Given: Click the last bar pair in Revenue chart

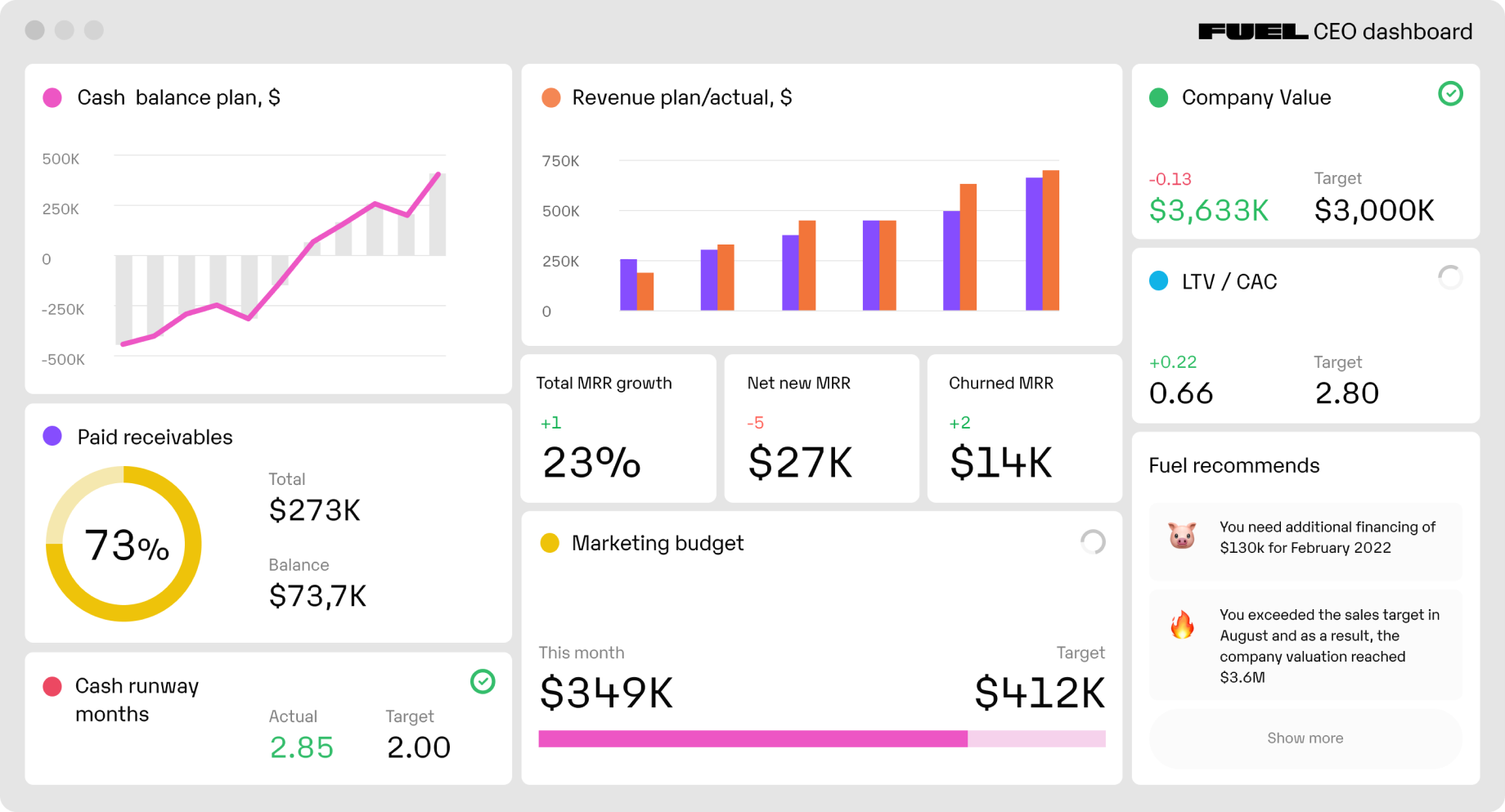Looking at the screenshot, I should pos(1042,240).
